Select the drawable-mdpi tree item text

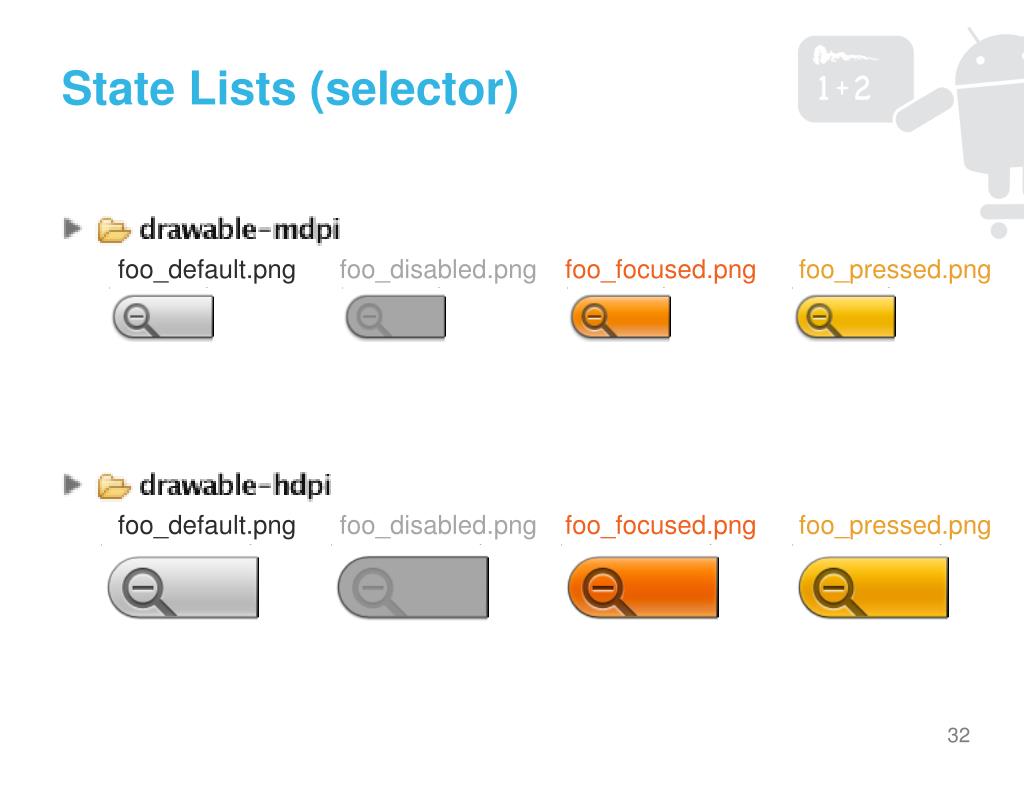click(x=240, y=230)
